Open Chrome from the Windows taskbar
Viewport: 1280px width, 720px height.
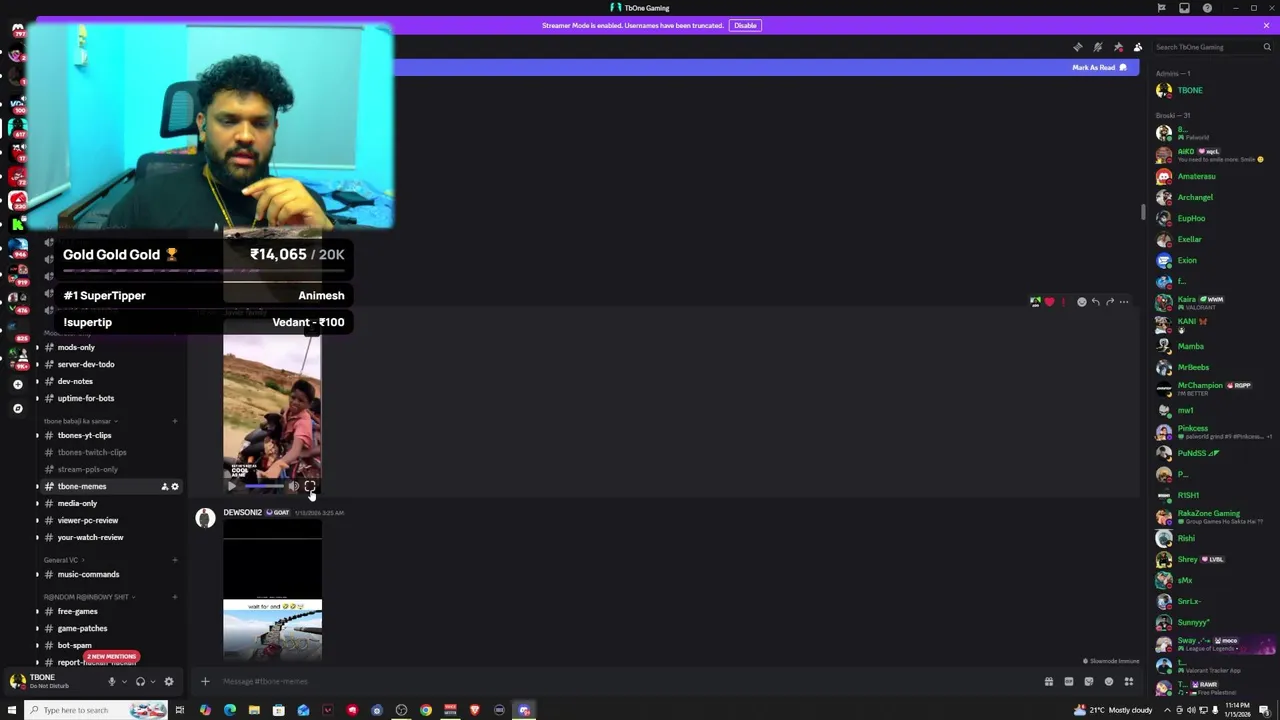click(x=426, y=710)
